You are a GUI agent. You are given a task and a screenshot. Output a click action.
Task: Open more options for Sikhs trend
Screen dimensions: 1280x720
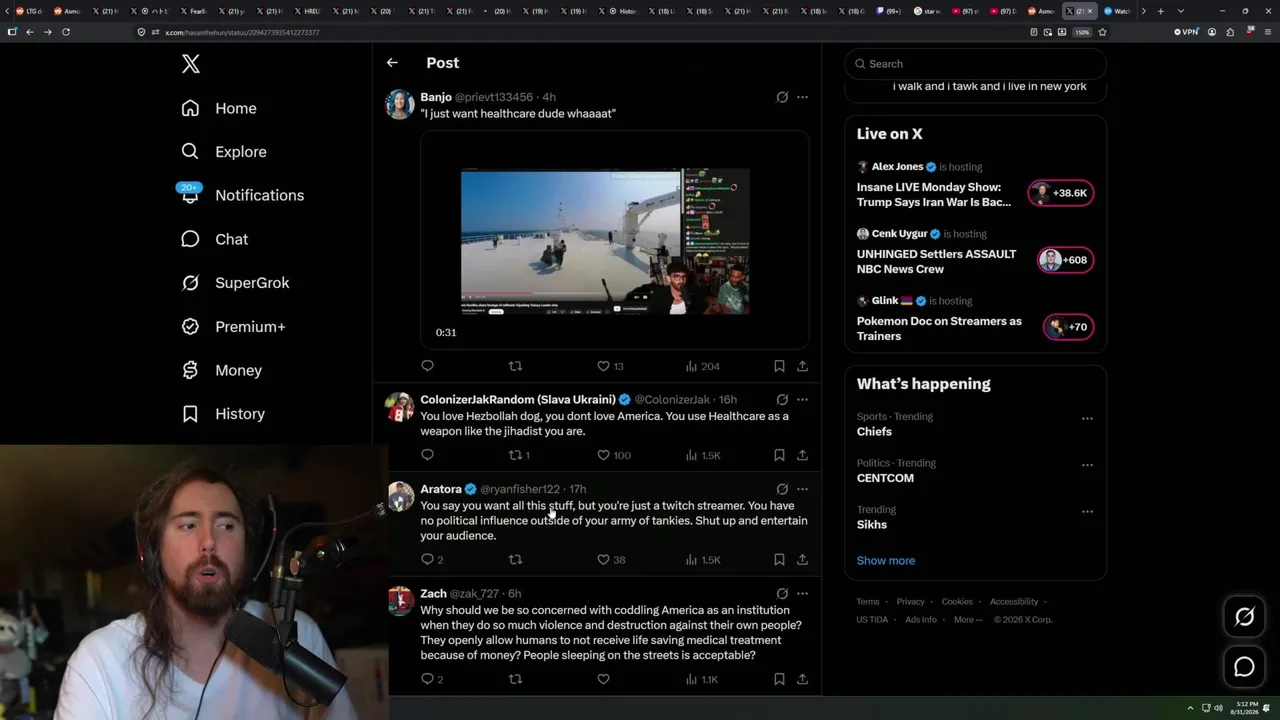[1087, 511]
